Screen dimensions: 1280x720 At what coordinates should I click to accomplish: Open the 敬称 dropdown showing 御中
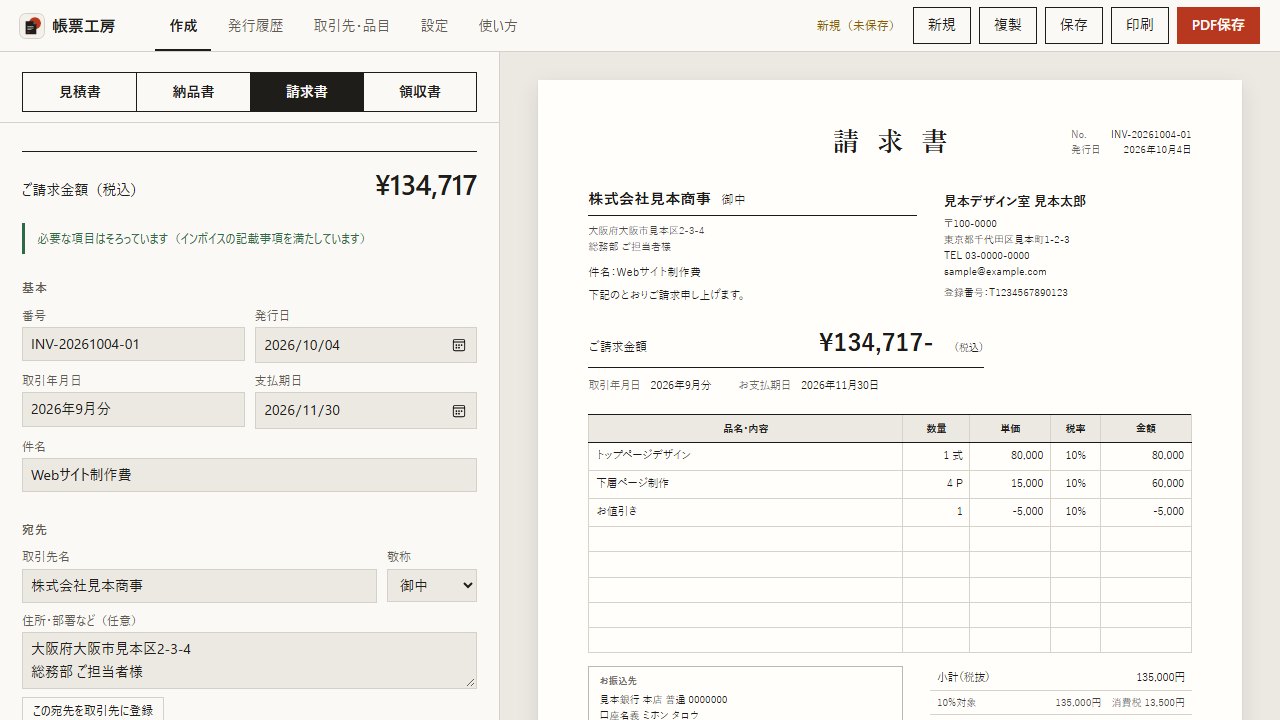click(x=432, y=586)
